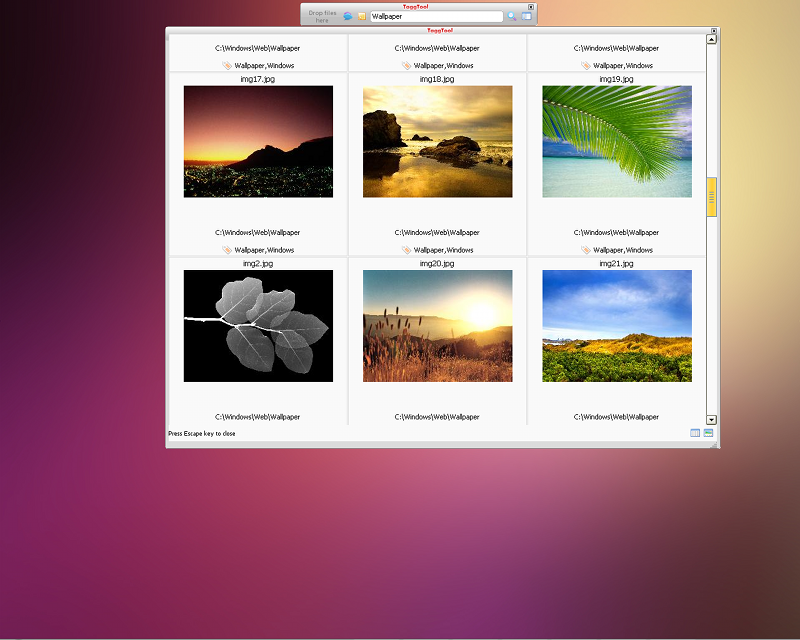Click the panel view icon right of magnifier
Screen dimensions: 800x640
tap(527, 16)
